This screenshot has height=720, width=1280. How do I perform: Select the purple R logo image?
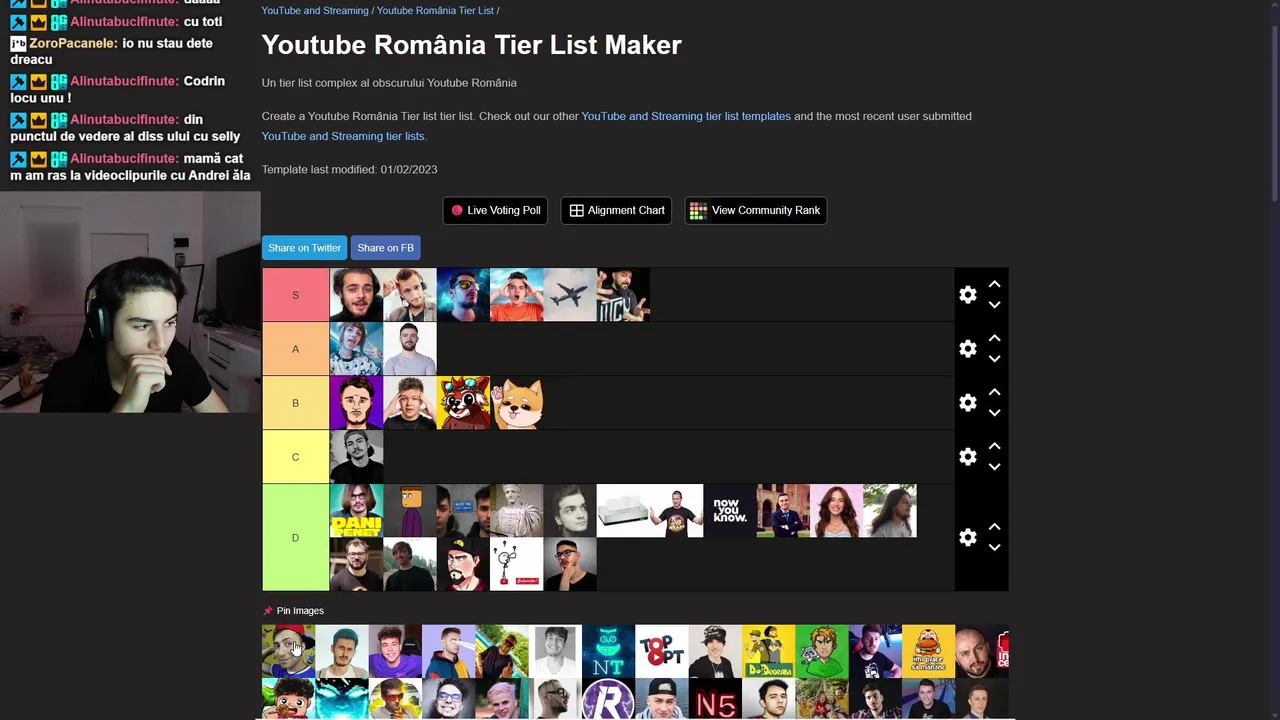click(608, 699)
